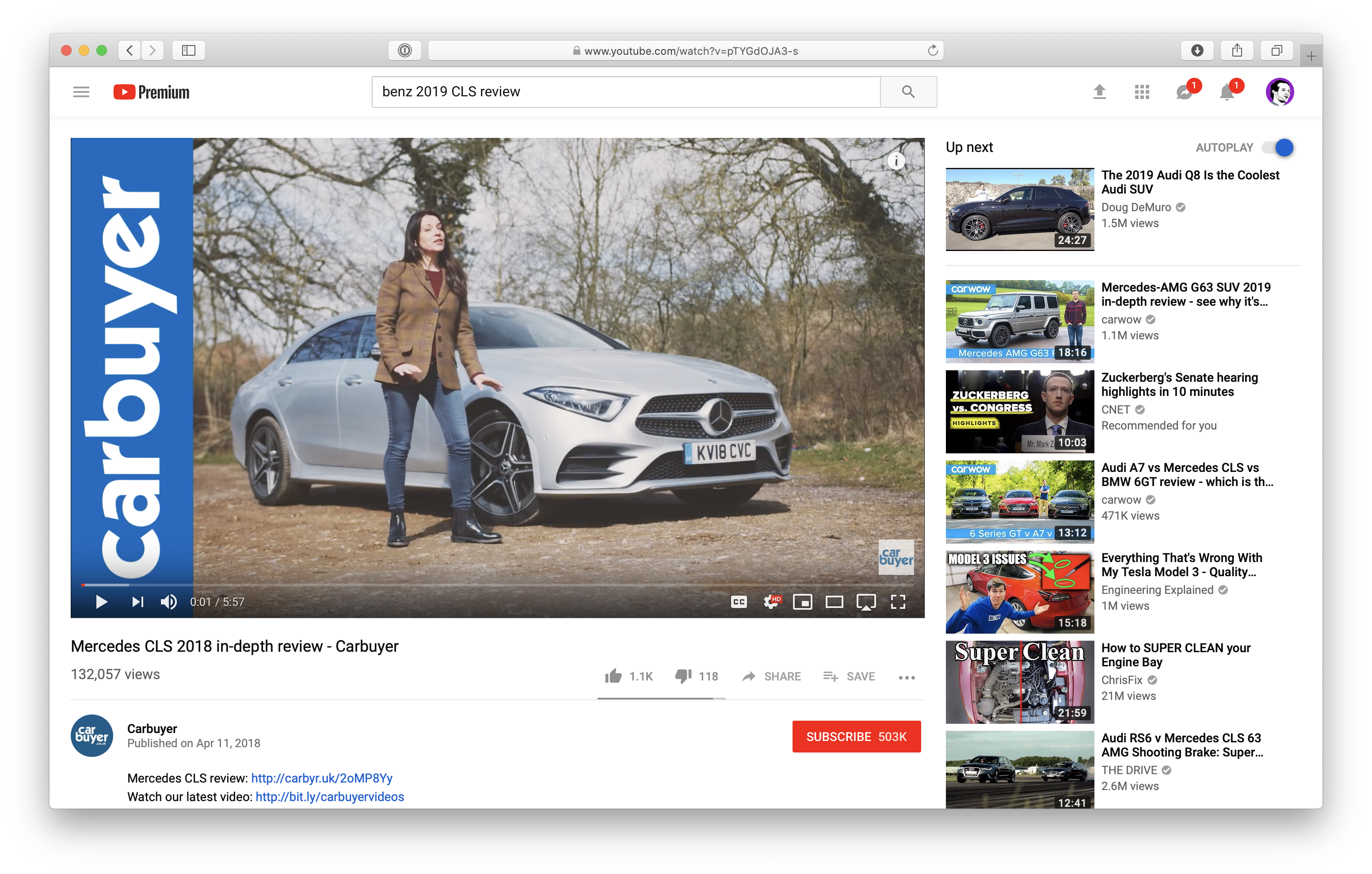This screenshot has width=1372, height=874.
Task: Open the messages chat icon
Action: click(1185, 92)
